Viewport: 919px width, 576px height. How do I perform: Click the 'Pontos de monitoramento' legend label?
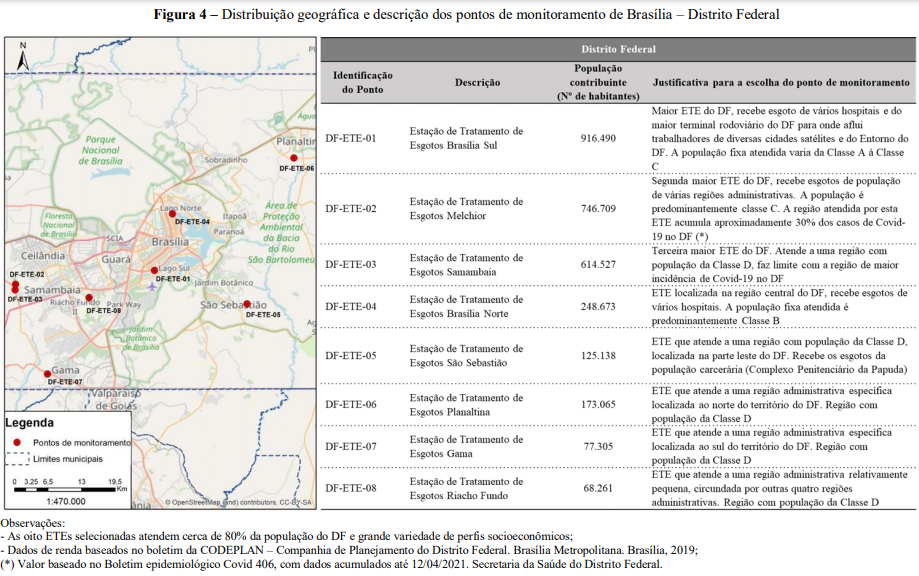(81, 443)
